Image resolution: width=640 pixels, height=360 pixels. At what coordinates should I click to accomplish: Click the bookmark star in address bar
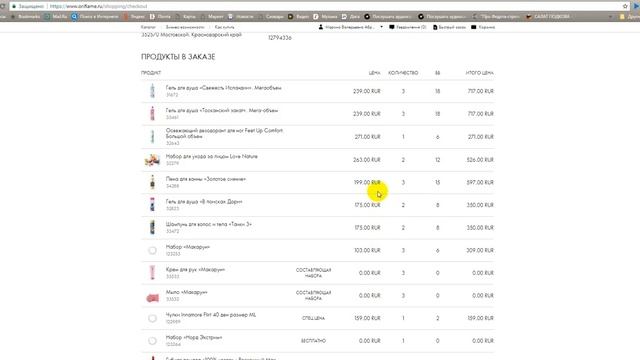coord(625,6)
